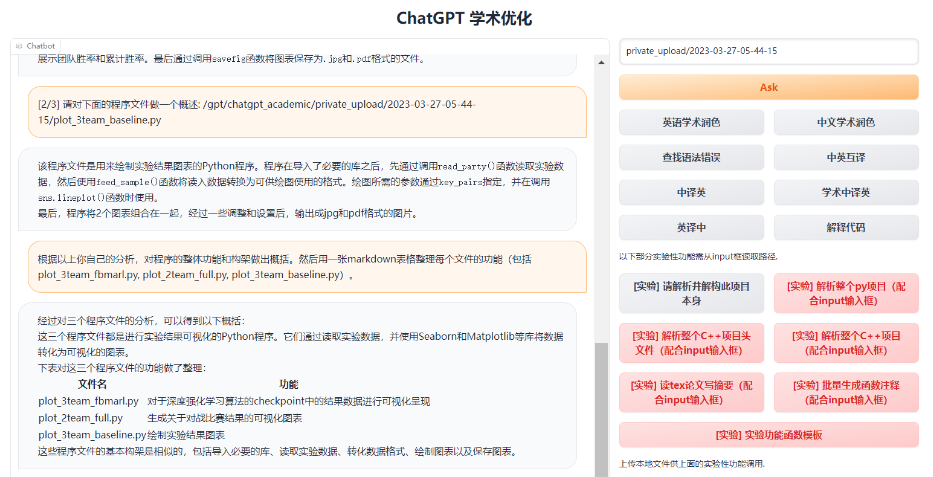Click the plot_2team_full.py table row
Viewport: 933px width, 477px height.
[170, 418]
